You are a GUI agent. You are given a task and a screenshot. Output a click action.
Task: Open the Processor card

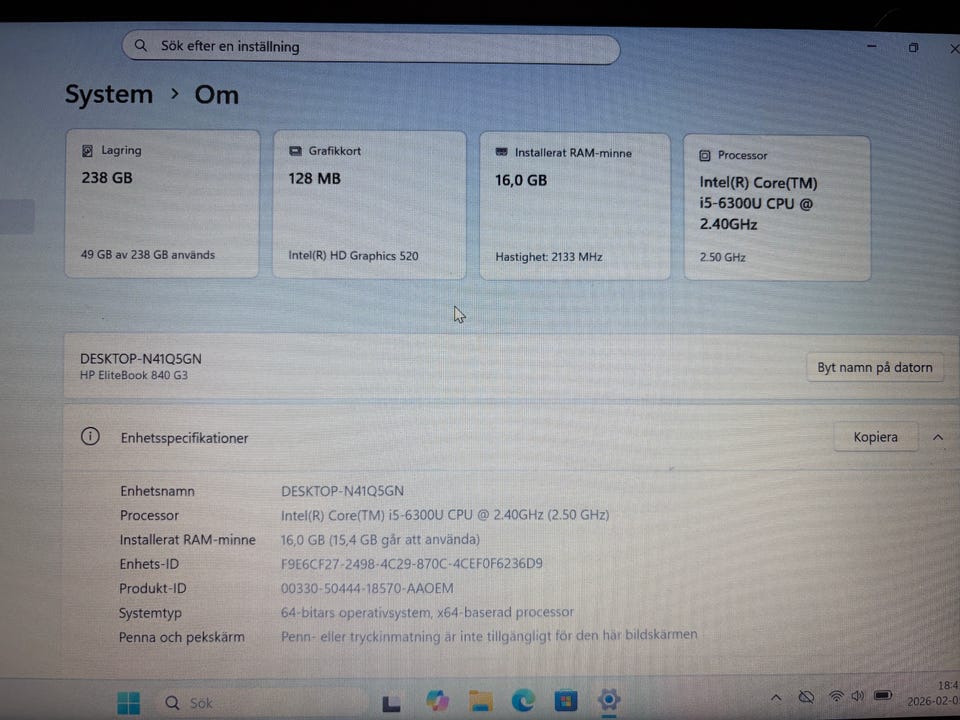(x=777, y=208)
